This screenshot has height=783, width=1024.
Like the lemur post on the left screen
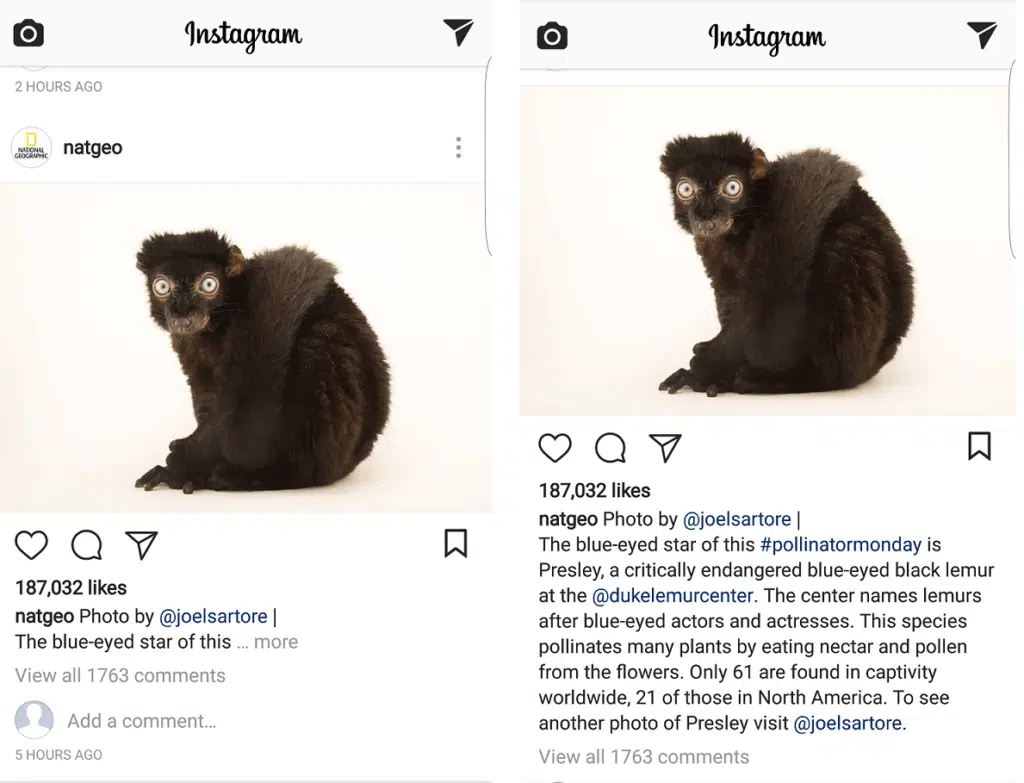point(32,545)
